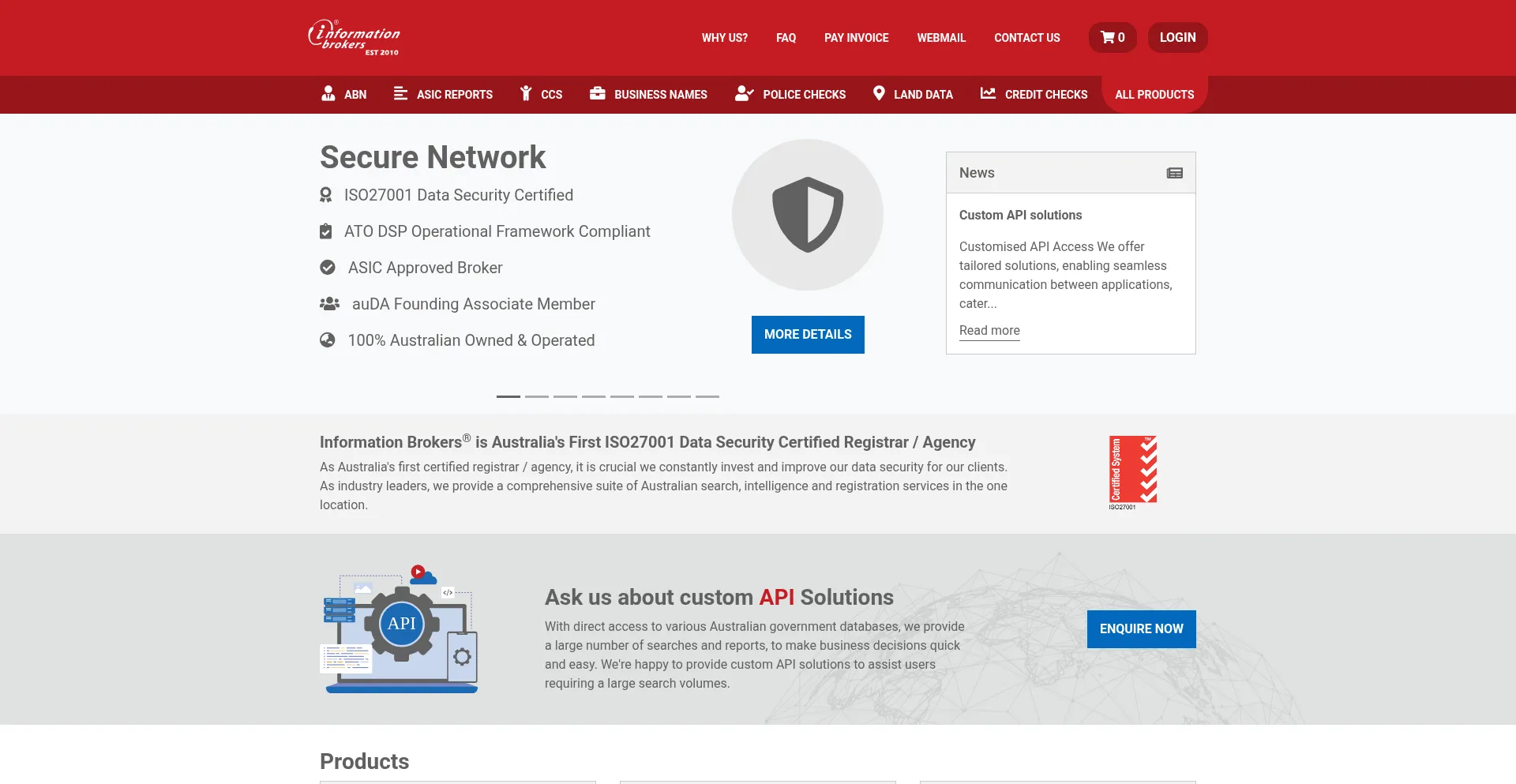Click the Business Names briefcase icon
The image size is (1516, 784).
[x=598, y=93]
